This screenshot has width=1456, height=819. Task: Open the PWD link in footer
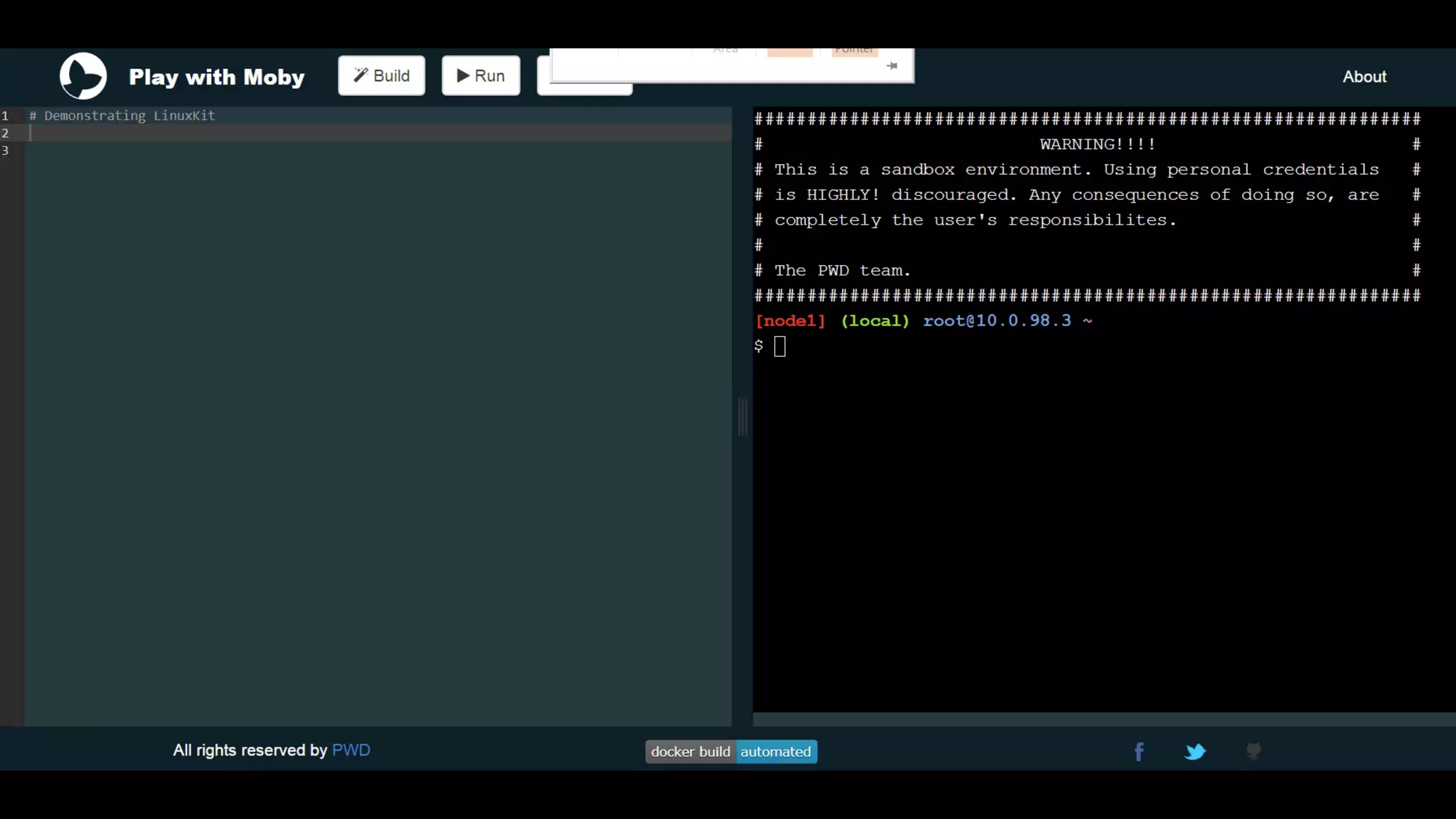(350, 750)
